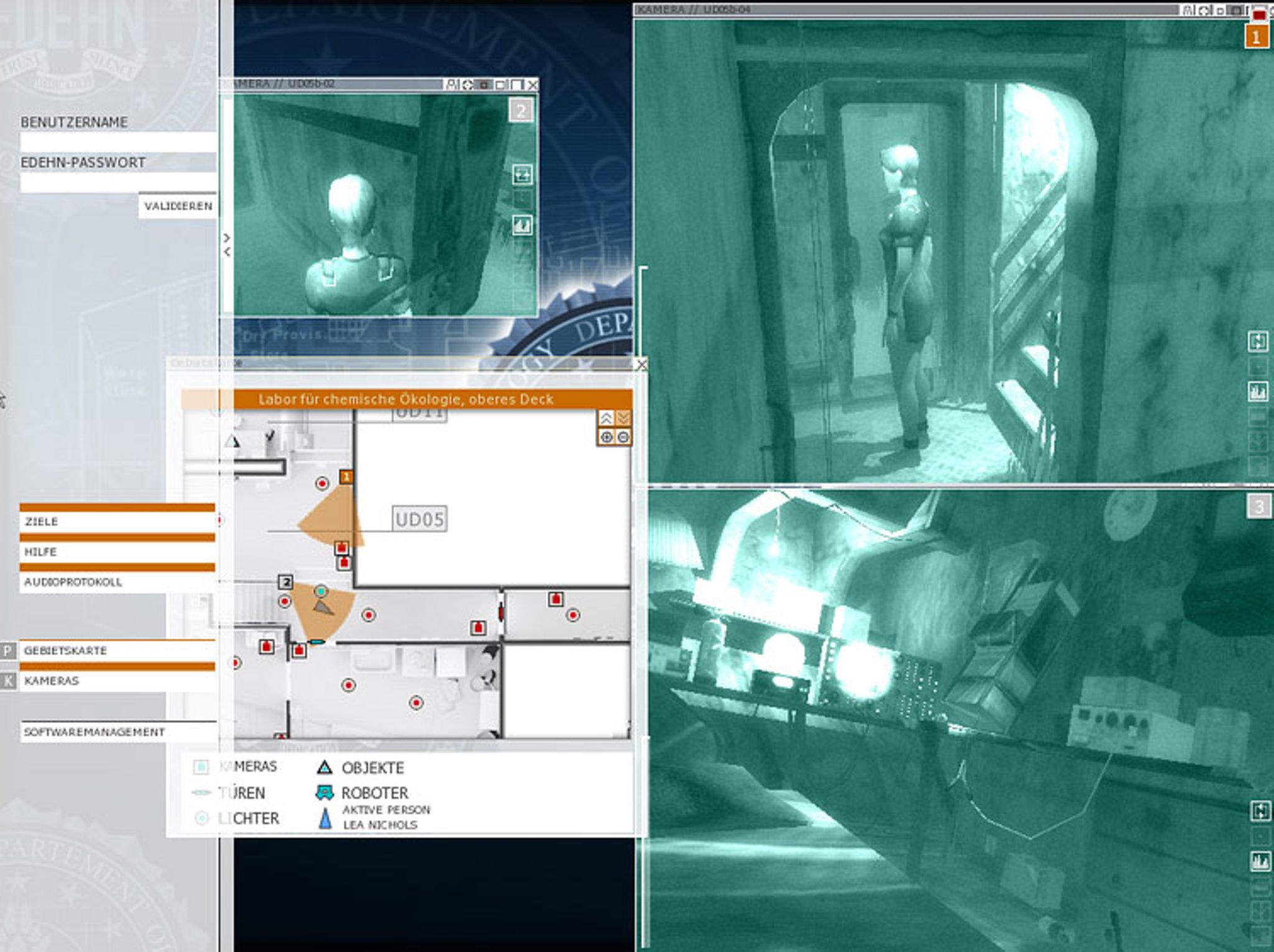Screen dimensions: 1274x952
Task: Click the left chevron on camera 2 window left edge
Action: click(227, 252)
